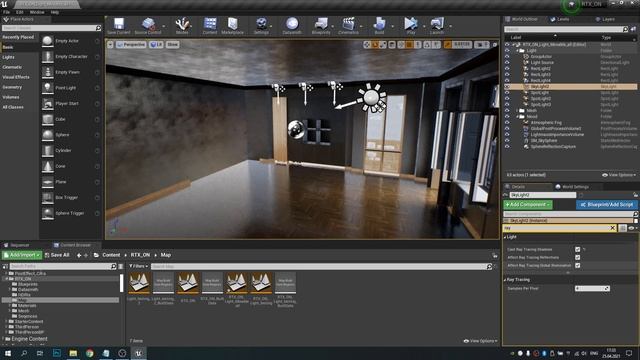Screen dimensions: 640x360
Task: Select the Sphere Trigger item
Action: (71, 213)
